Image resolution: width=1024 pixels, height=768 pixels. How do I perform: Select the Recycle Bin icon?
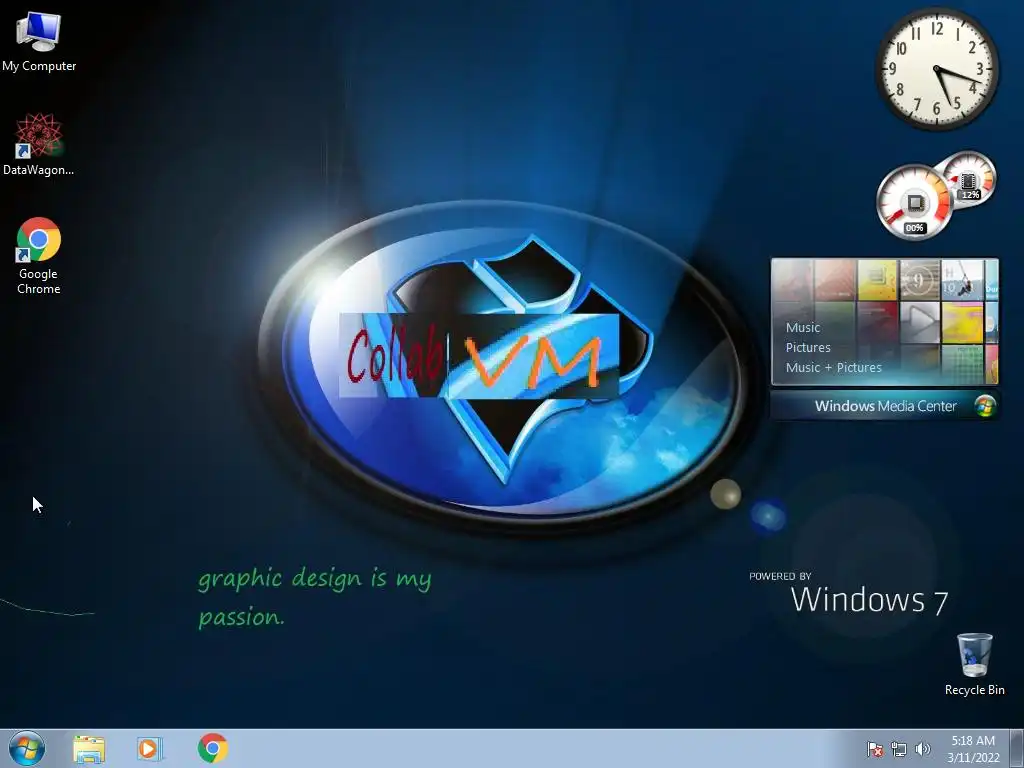974,664
